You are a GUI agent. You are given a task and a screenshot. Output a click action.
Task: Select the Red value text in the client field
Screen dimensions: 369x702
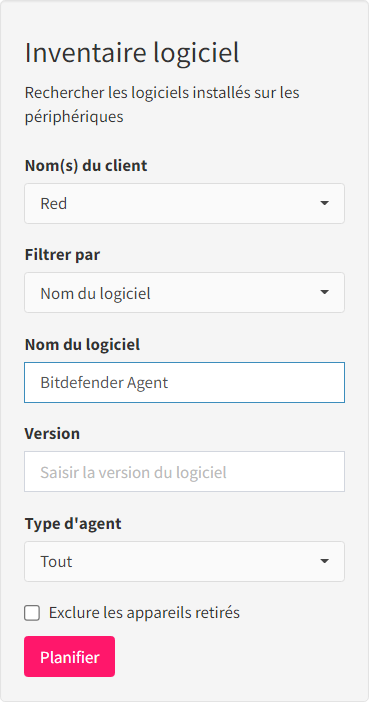click(54, 204)
